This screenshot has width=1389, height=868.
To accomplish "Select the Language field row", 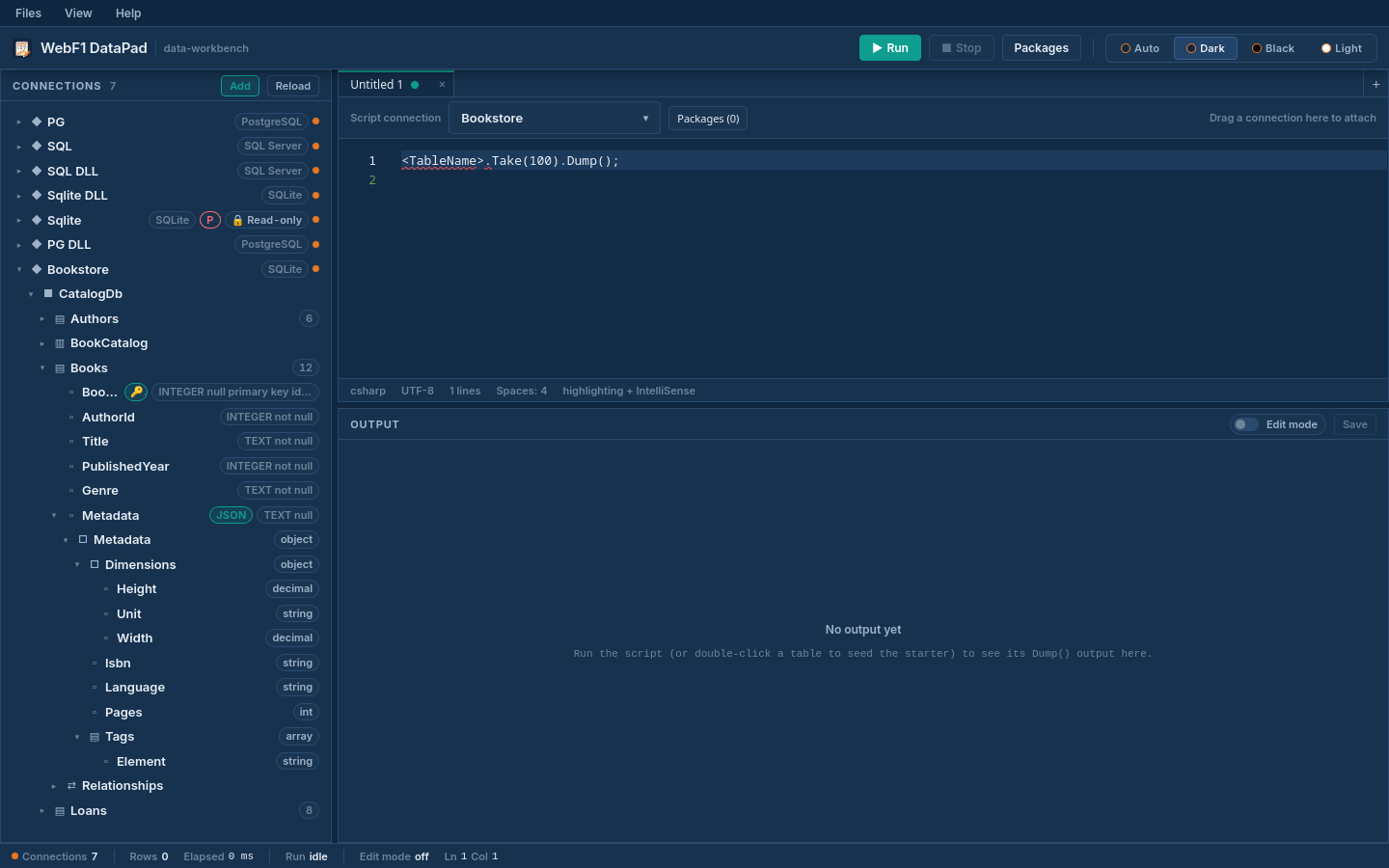I will 166,687.
